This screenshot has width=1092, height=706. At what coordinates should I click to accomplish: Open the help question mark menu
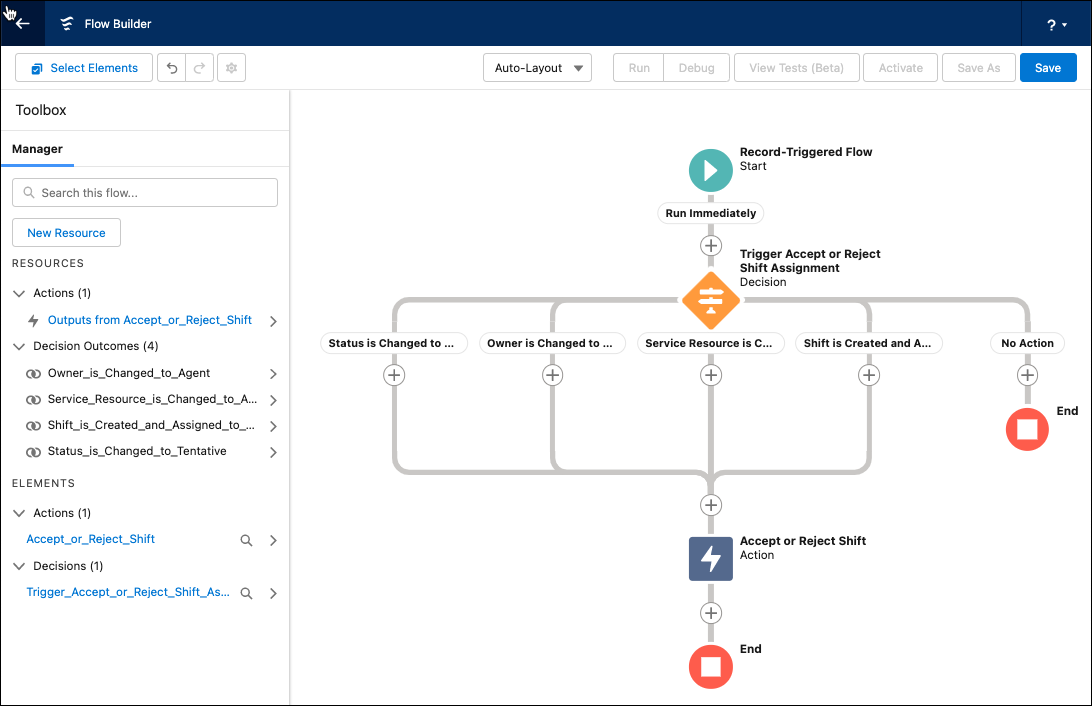click(1056, 25)
